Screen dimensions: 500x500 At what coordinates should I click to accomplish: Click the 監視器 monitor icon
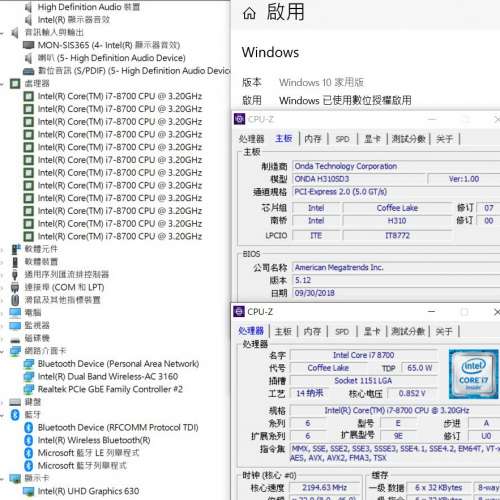coord(15,325)
